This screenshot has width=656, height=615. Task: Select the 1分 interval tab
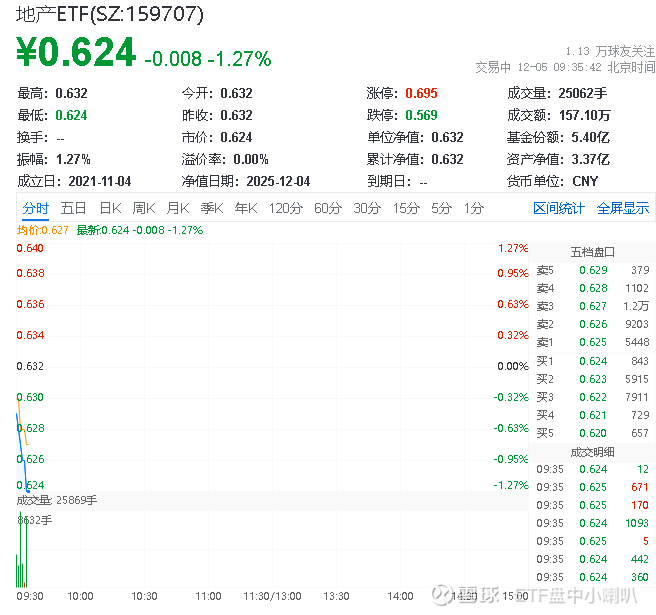click(x=474, y=208)
